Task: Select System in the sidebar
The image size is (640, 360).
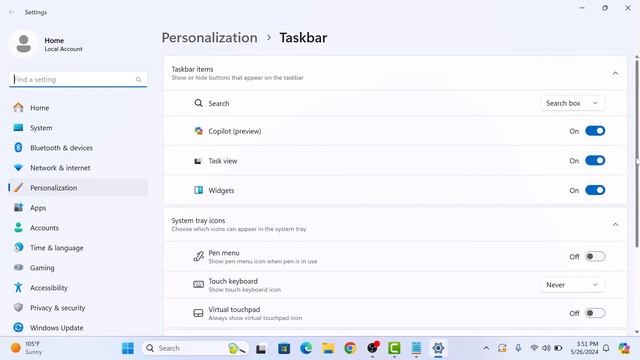Action: point(78,128)
